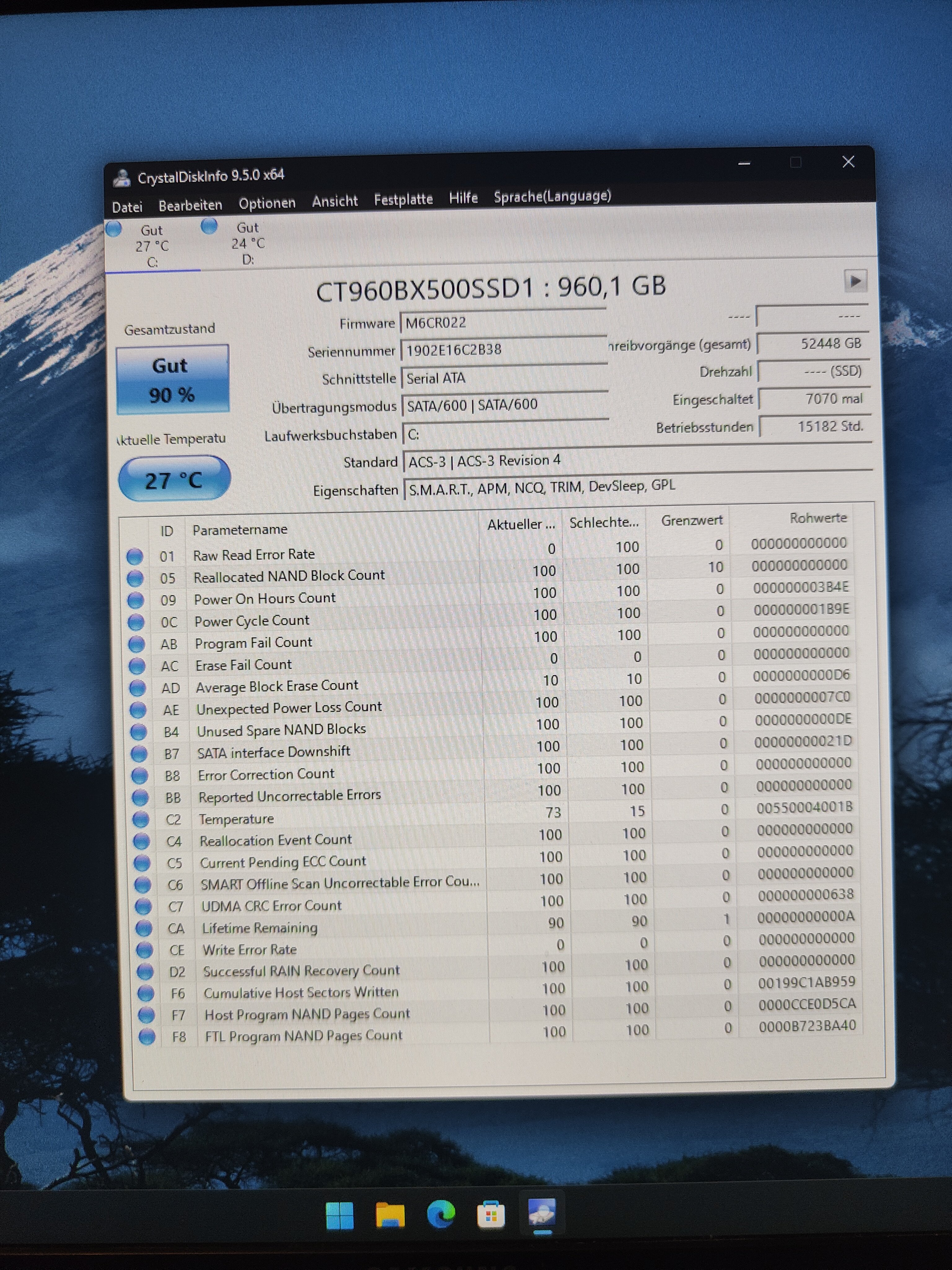Click status orb for Raw Read Error Rate
The height and width of the screenshot is (1270, 952).
tap(135, 556)
